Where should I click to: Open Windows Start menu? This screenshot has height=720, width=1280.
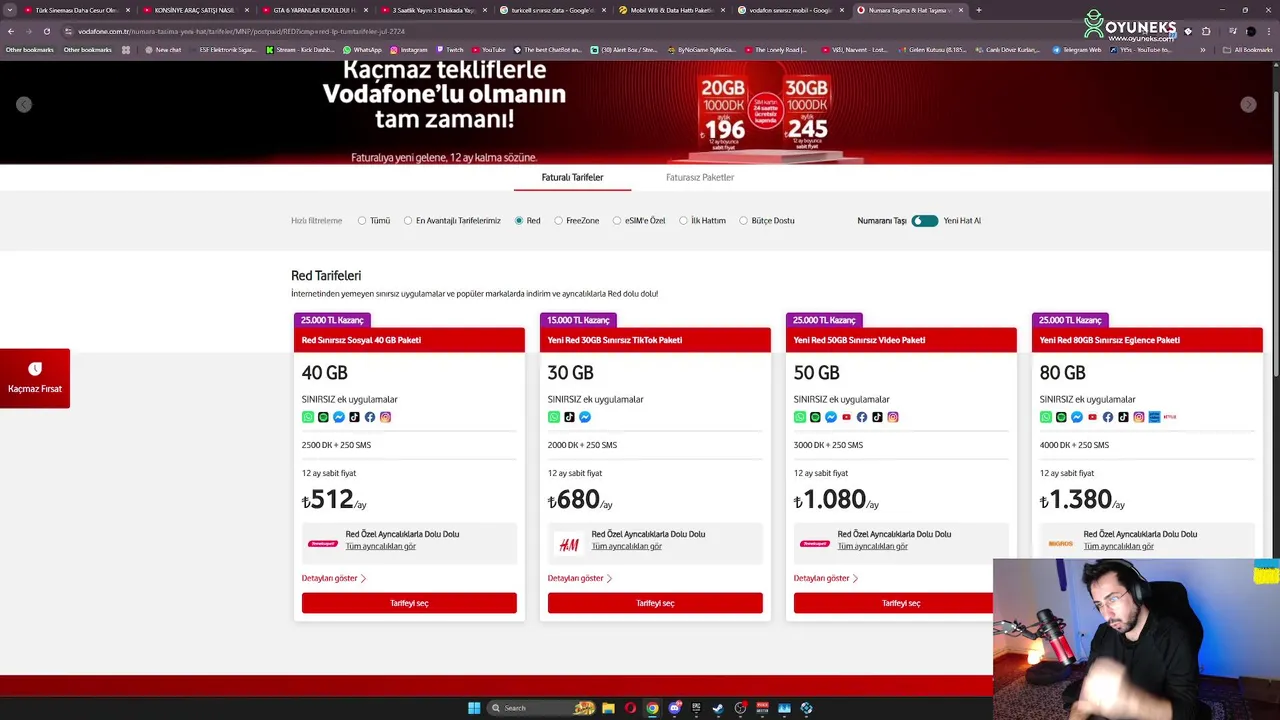click(474, 708)
